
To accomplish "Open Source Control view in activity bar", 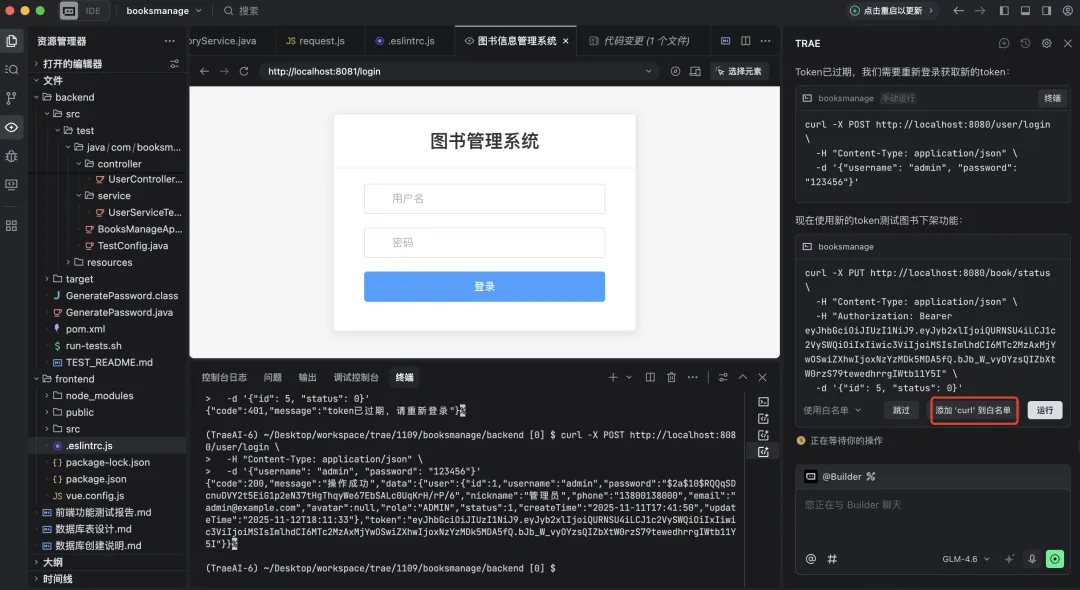I will click(x=12, y=98).
